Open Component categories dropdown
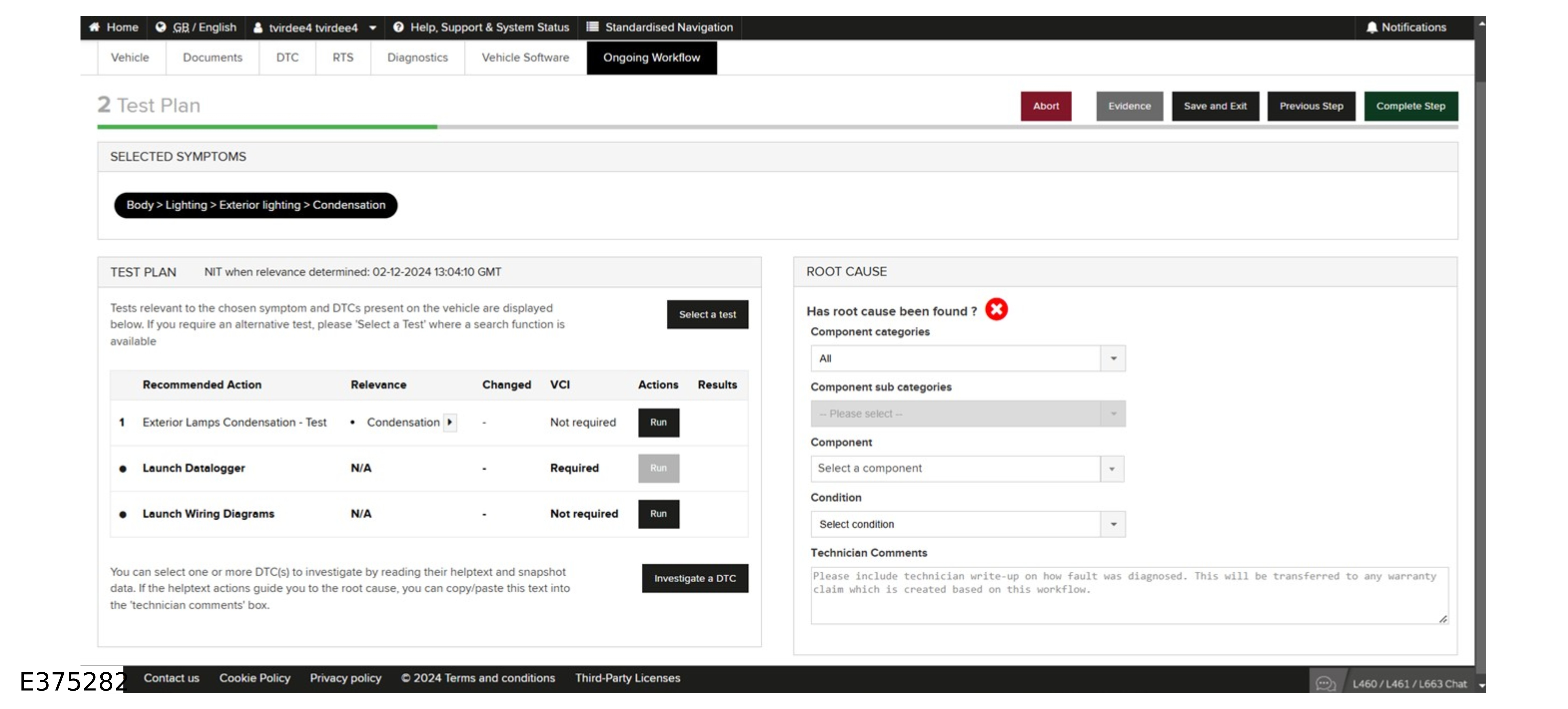The height and width of the screenshot is (709, 1568). 1113,358
